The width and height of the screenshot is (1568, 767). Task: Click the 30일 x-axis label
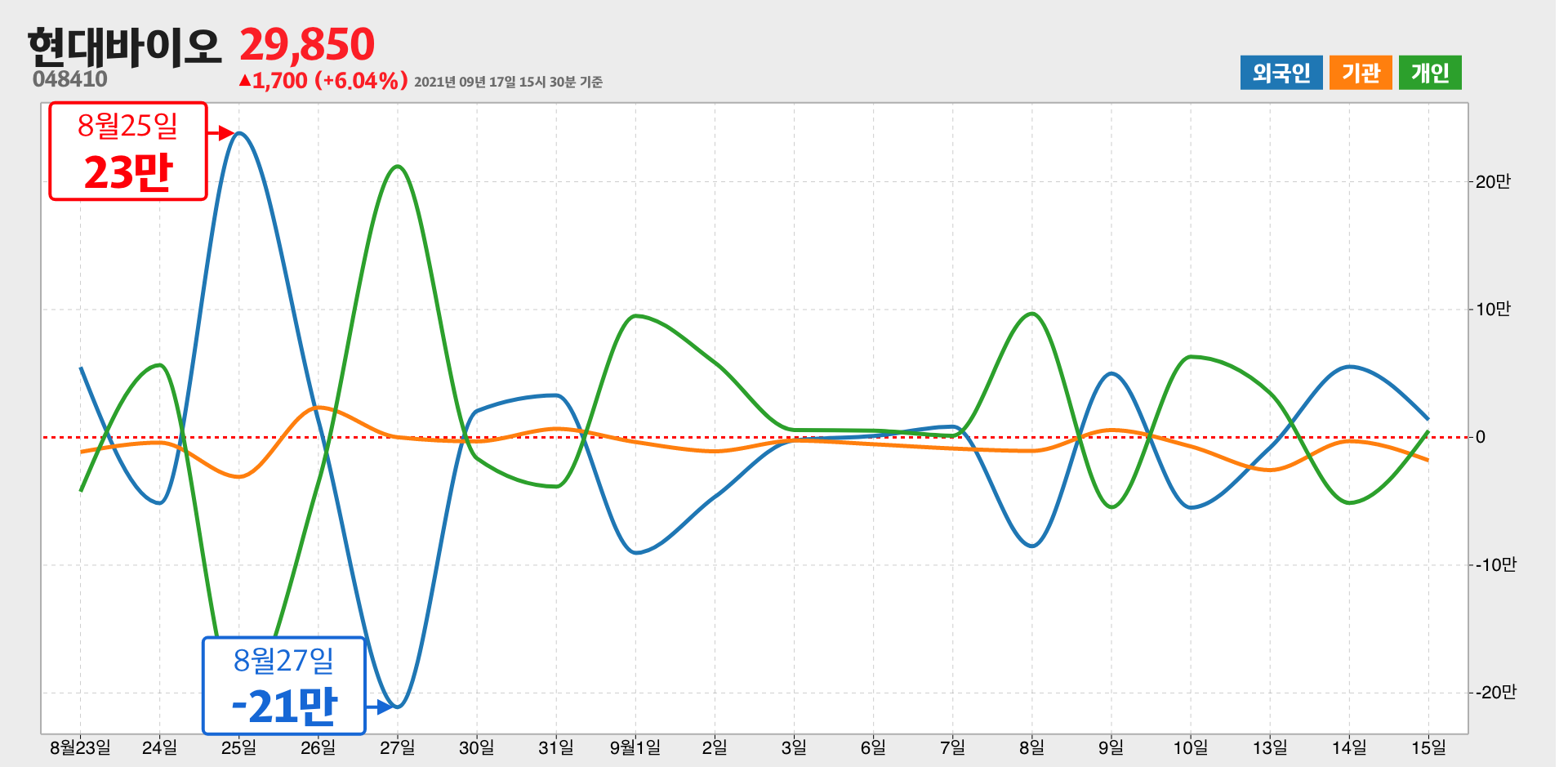coord(476,747)
